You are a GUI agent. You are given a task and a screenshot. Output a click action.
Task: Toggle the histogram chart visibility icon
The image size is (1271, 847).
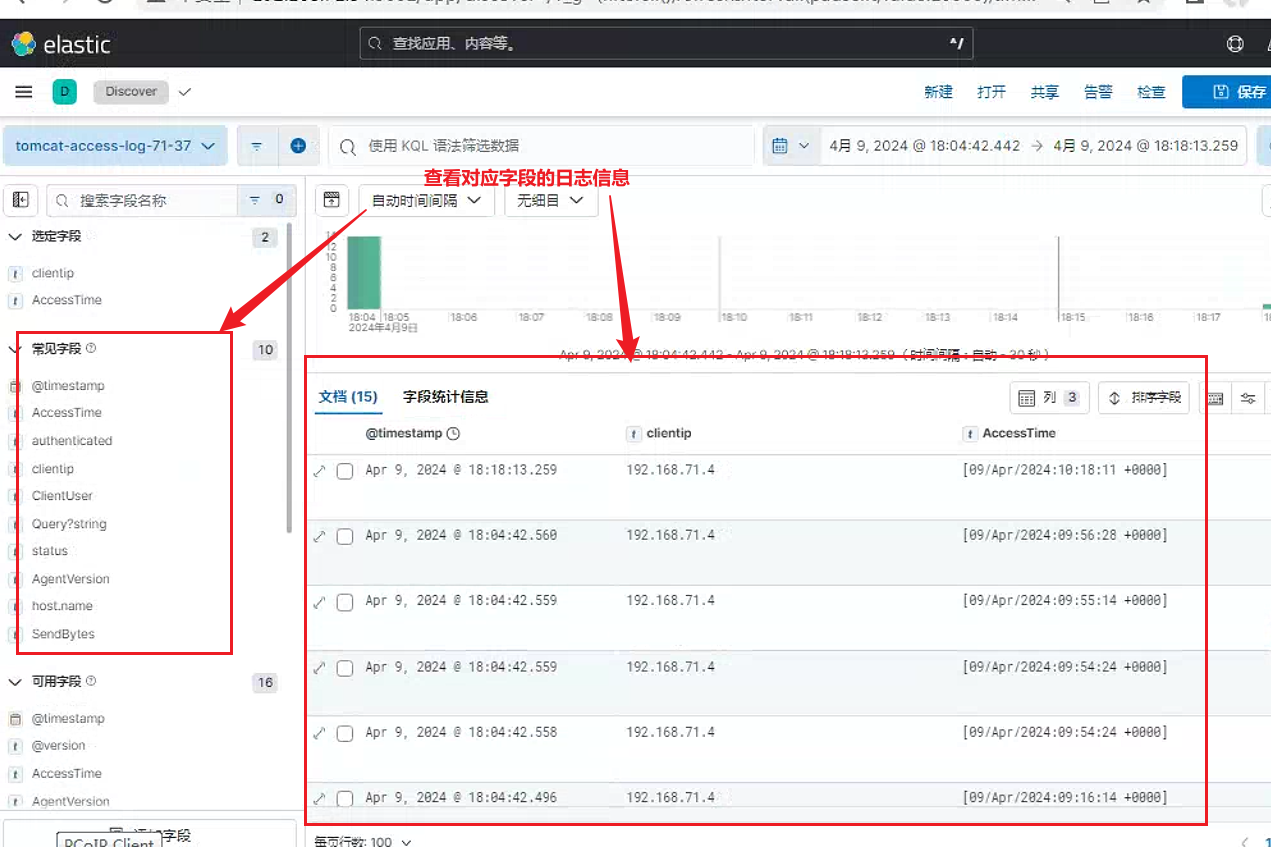click(333, 200)
